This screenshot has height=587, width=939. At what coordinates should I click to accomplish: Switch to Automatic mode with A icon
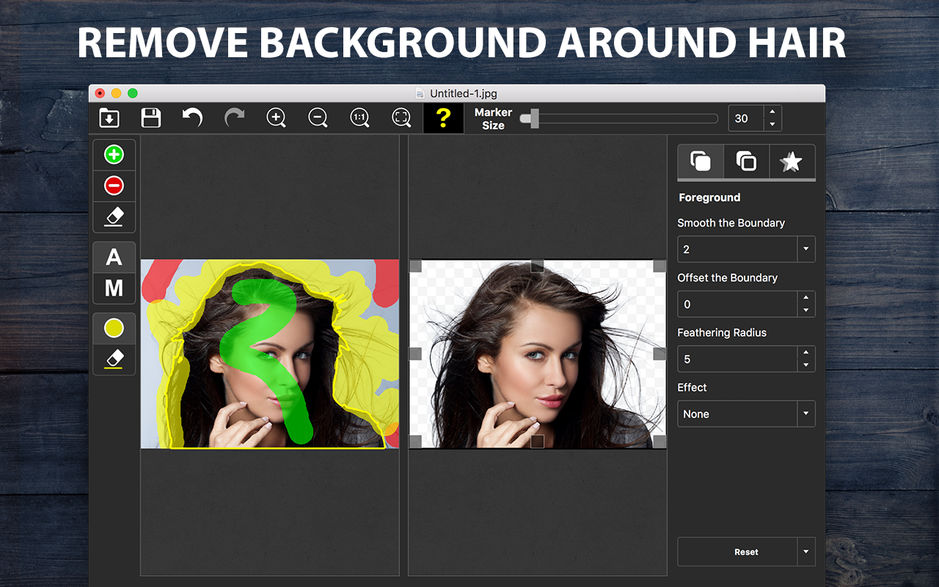[x=114, y=258]
